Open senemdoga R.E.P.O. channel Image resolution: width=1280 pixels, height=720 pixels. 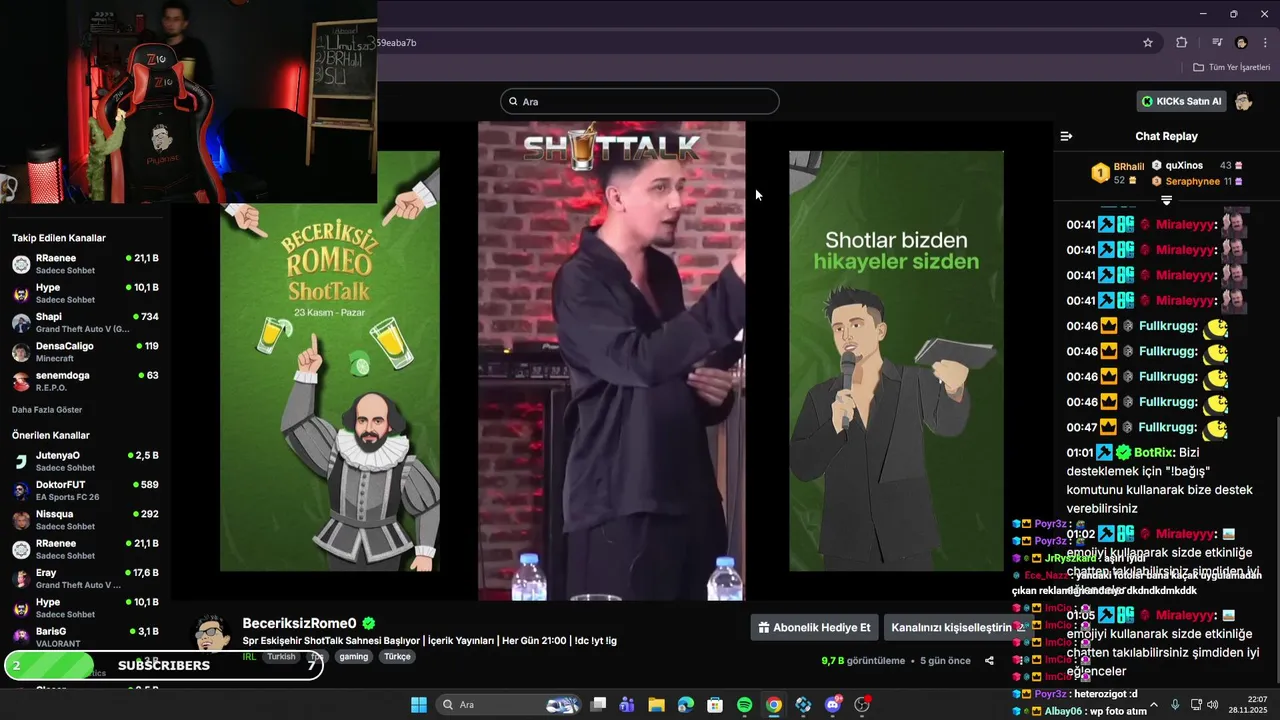tap(85, 380)
